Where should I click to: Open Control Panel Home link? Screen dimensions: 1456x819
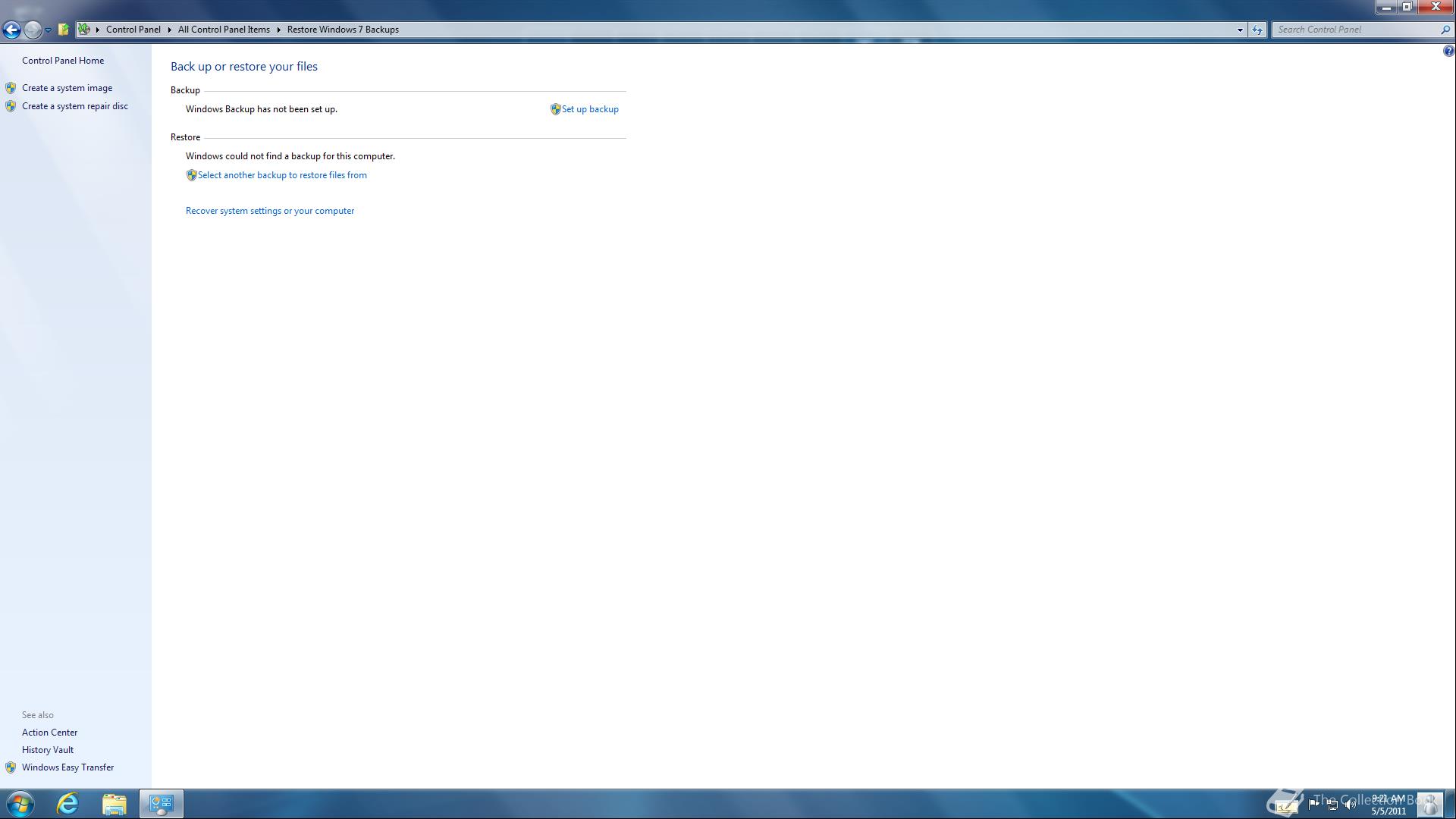click(x=63, y=61)
